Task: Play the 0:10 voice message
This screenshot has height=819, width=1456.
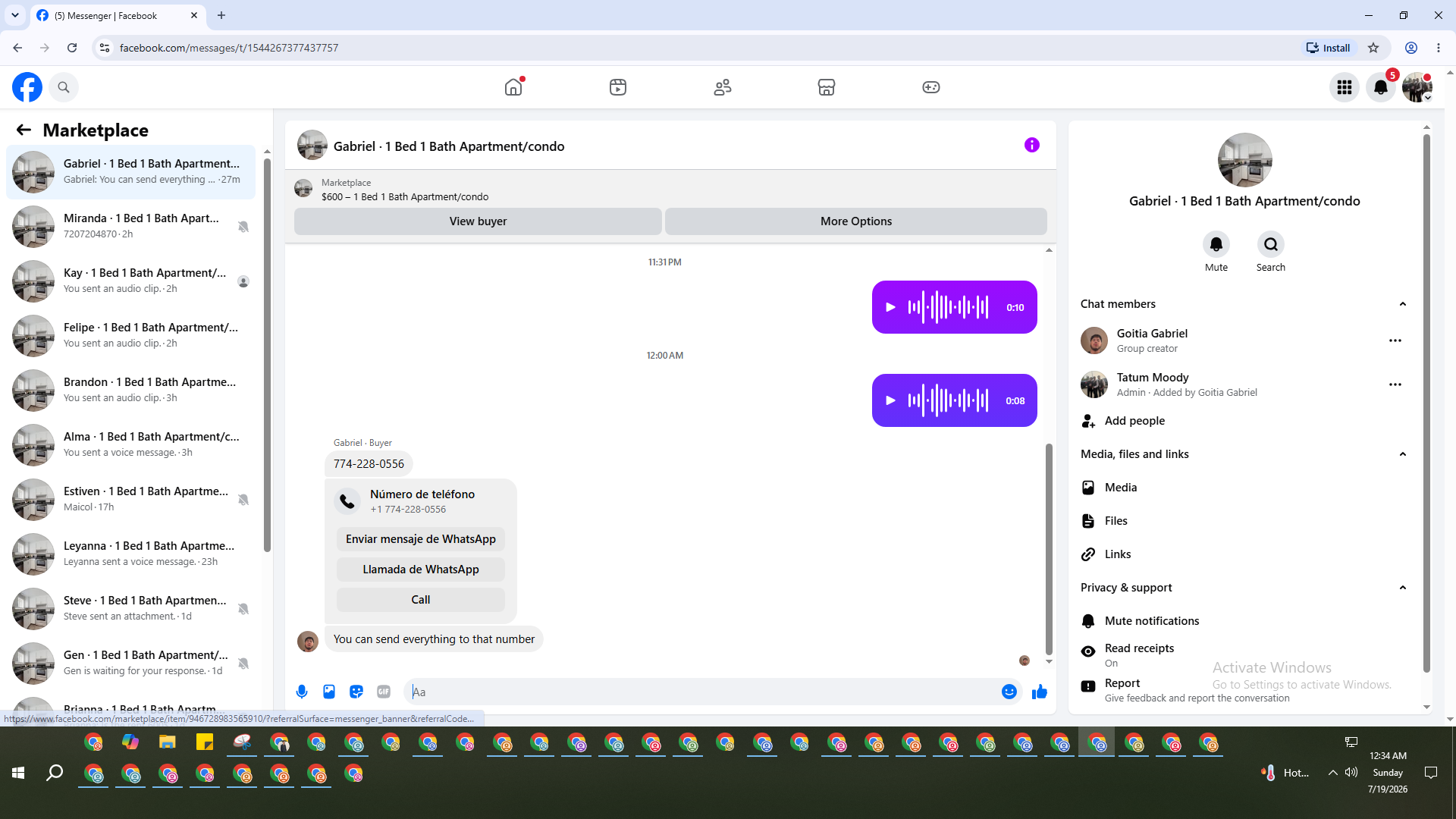Action: pos(891,307)
